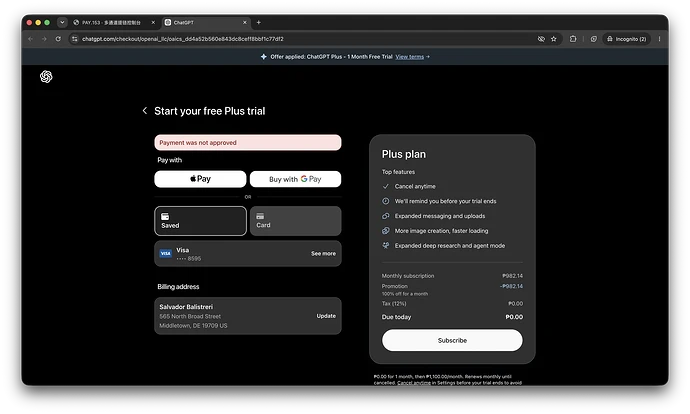Switch to the Card payment option
Viewport: 690px width, 414px height.
click(295, 221)
